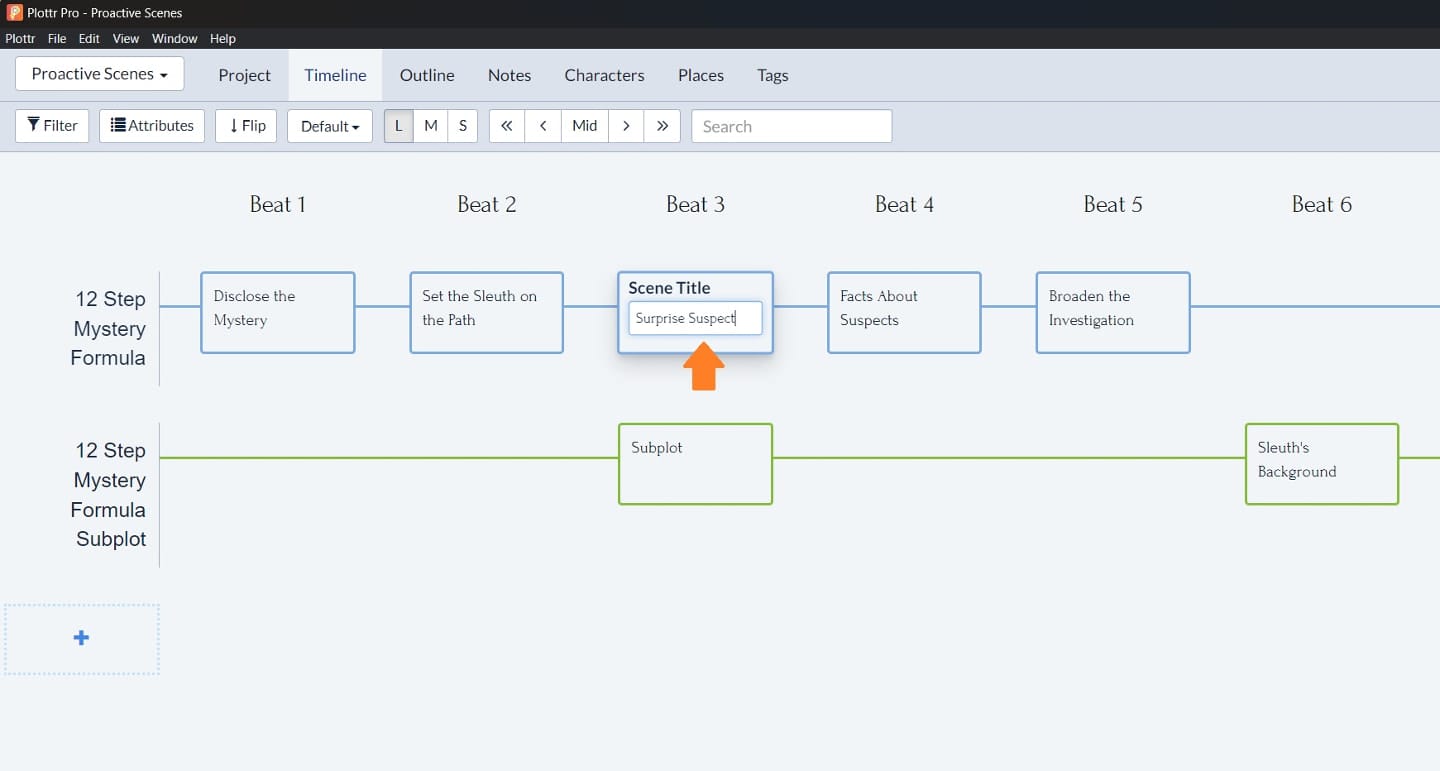The image size is (1440, 771).
Task: Expand the Proactive Scenes dropdown
Action: (99, 74)
